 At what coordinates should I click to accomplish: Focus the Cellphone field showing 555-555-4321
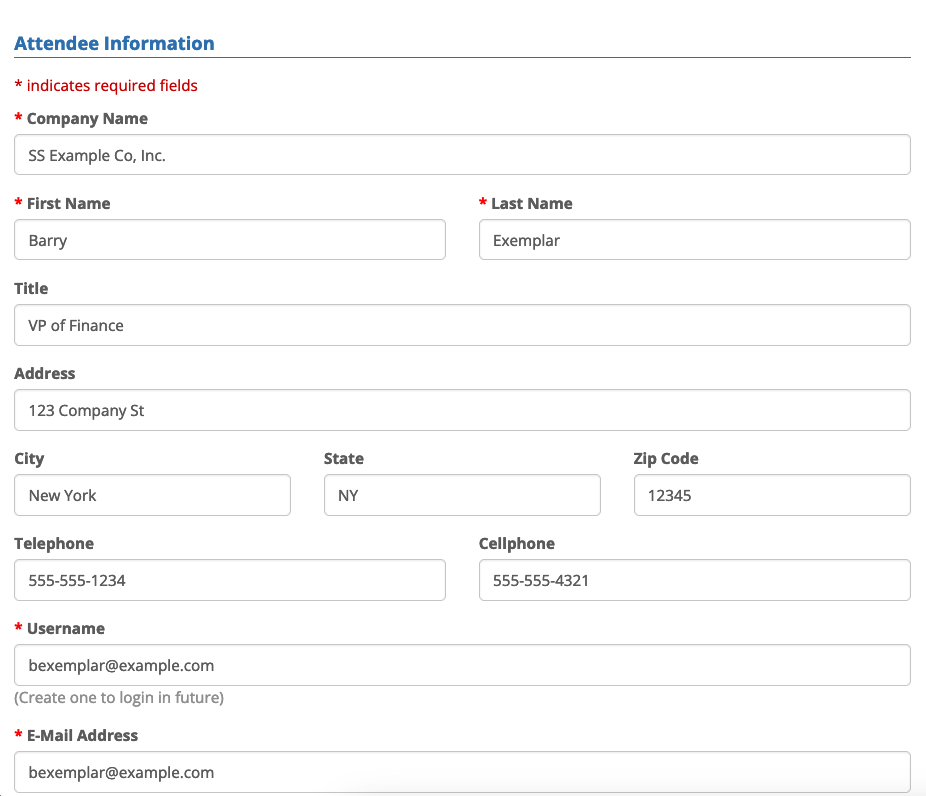pyautogui.click(x=694, y=580)
